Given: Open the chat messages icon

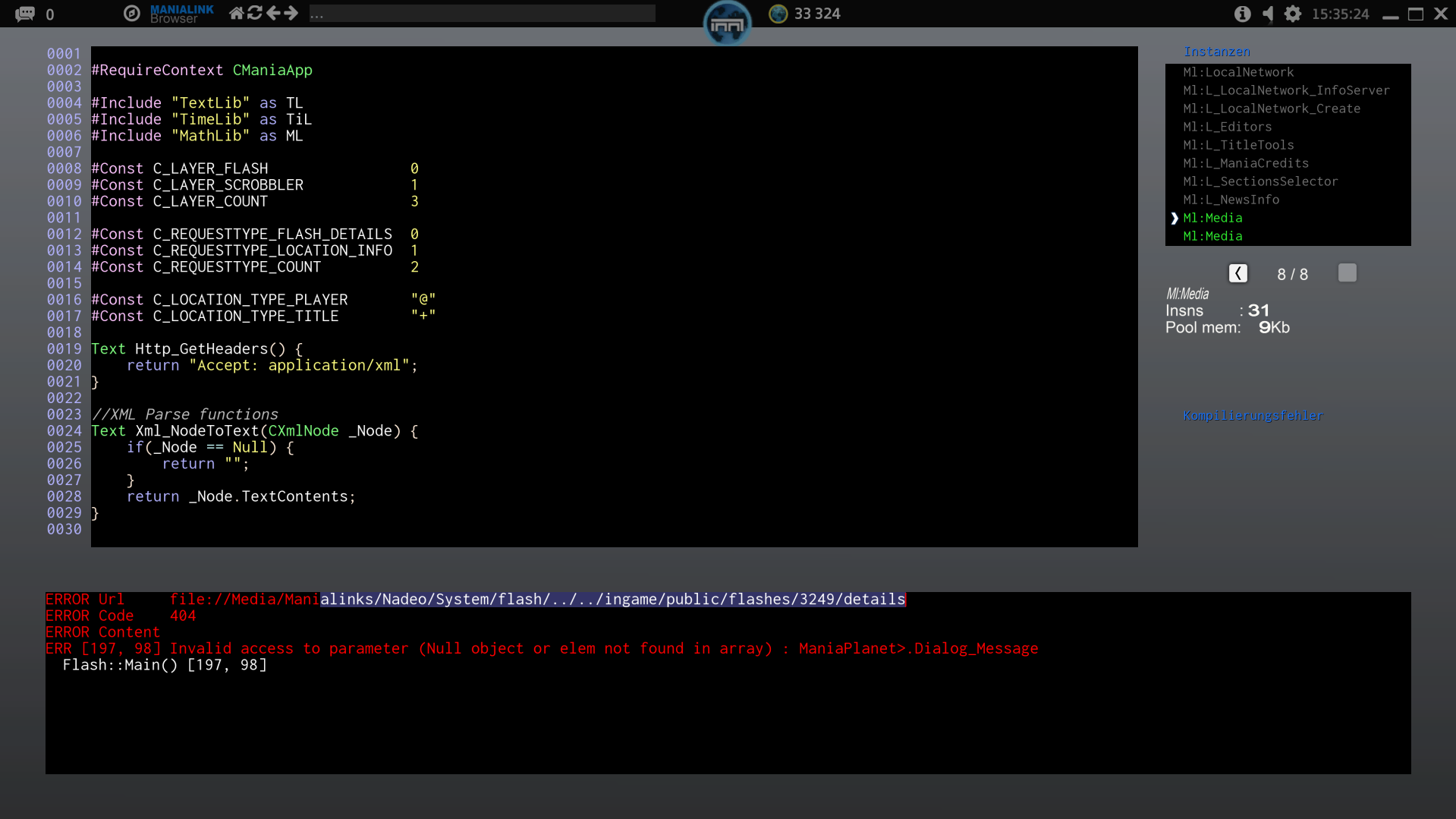Looking at the screenshot, I should 25,14.
